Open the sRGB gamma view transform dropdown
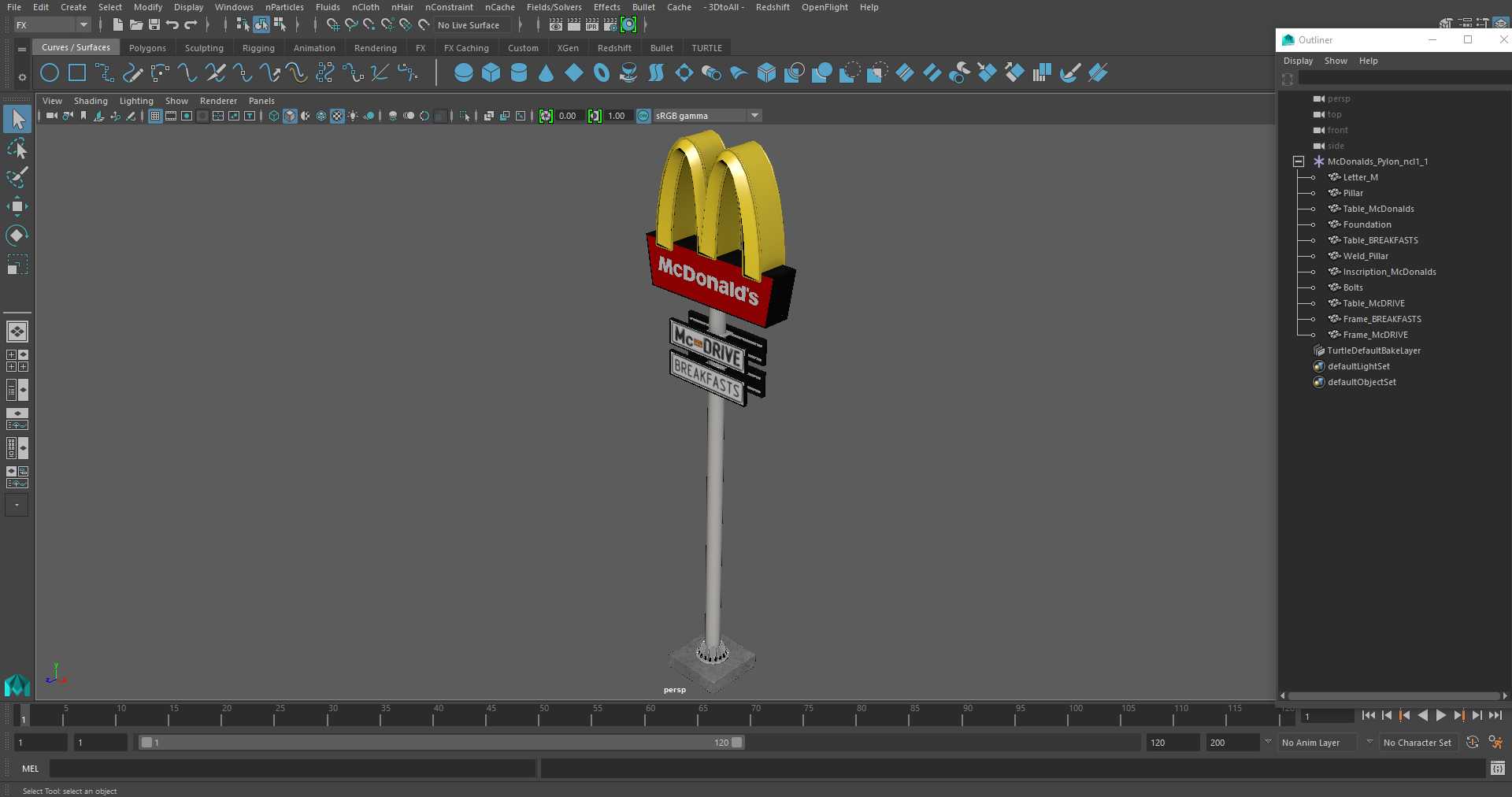This screenshot has height=797, width=1512. [707, 116]
